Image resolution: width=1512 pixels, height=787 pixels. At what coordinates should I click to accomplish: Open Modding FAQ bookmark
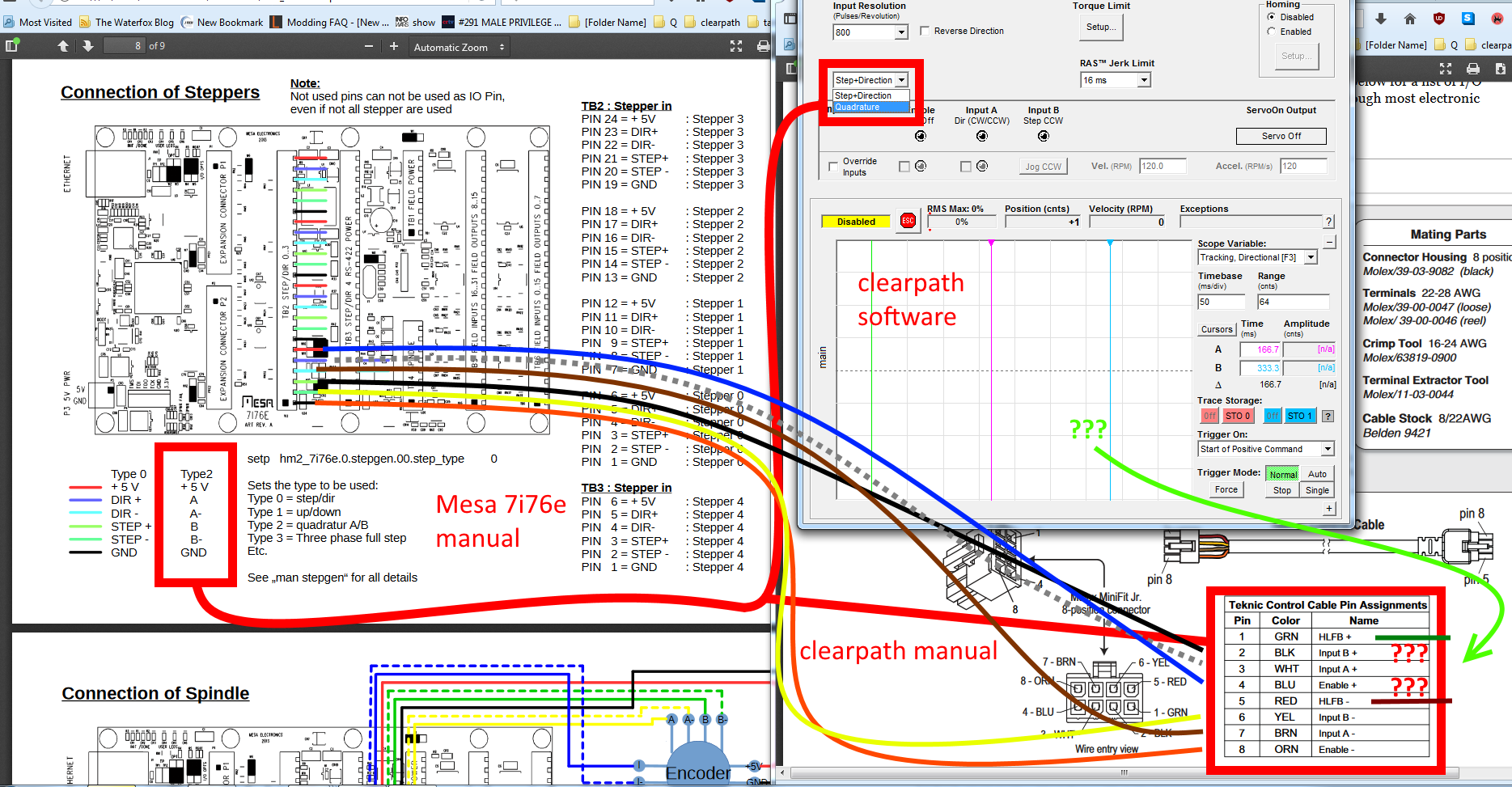pos(330,22)
